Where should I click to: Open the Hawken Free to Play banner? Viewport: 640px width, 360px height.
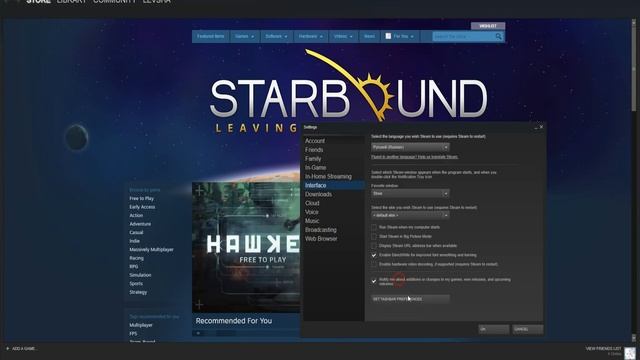click(x=246, y=247)
